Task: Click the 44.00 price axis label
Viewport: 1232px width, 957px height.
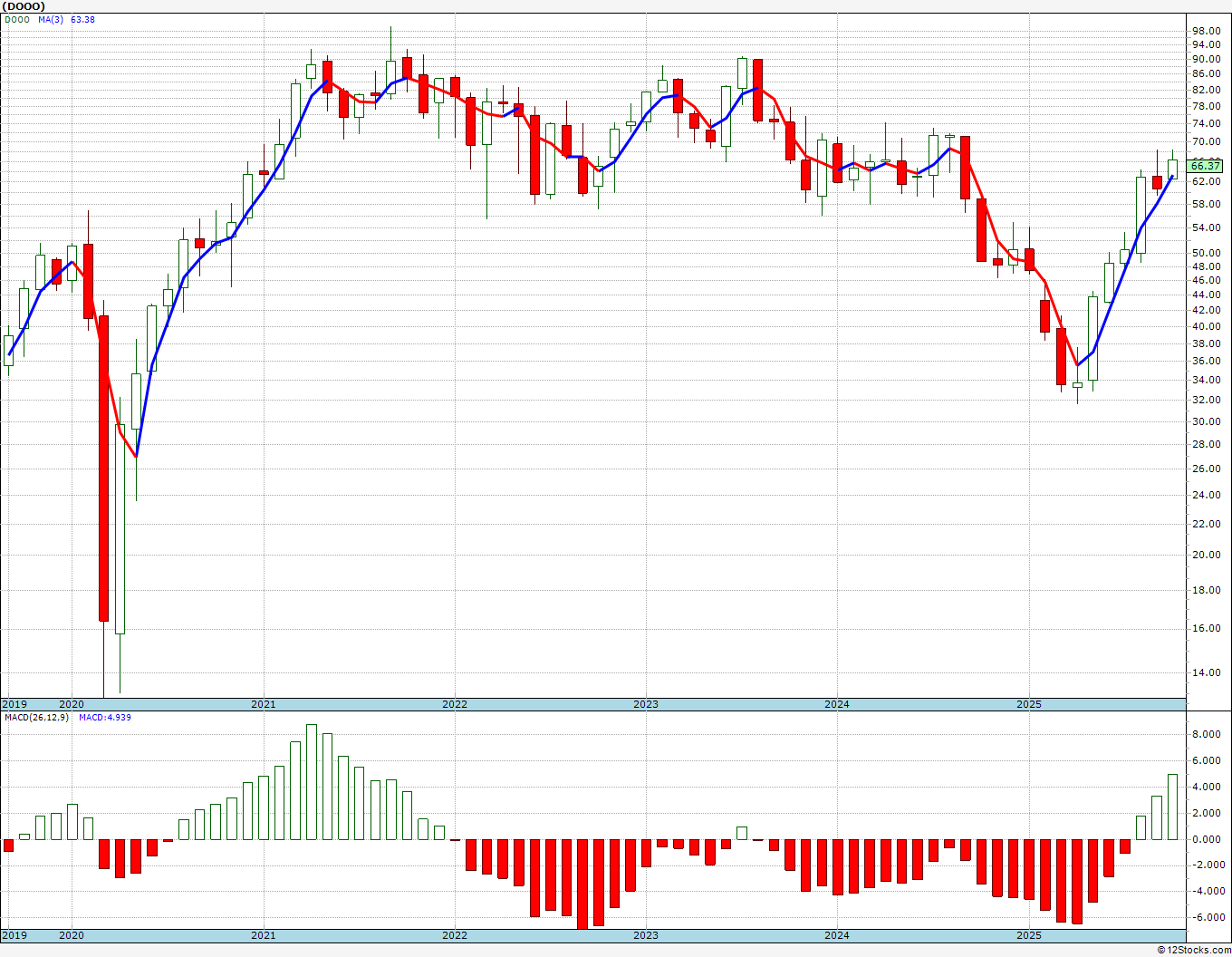Action: [x=1206, y=295]
